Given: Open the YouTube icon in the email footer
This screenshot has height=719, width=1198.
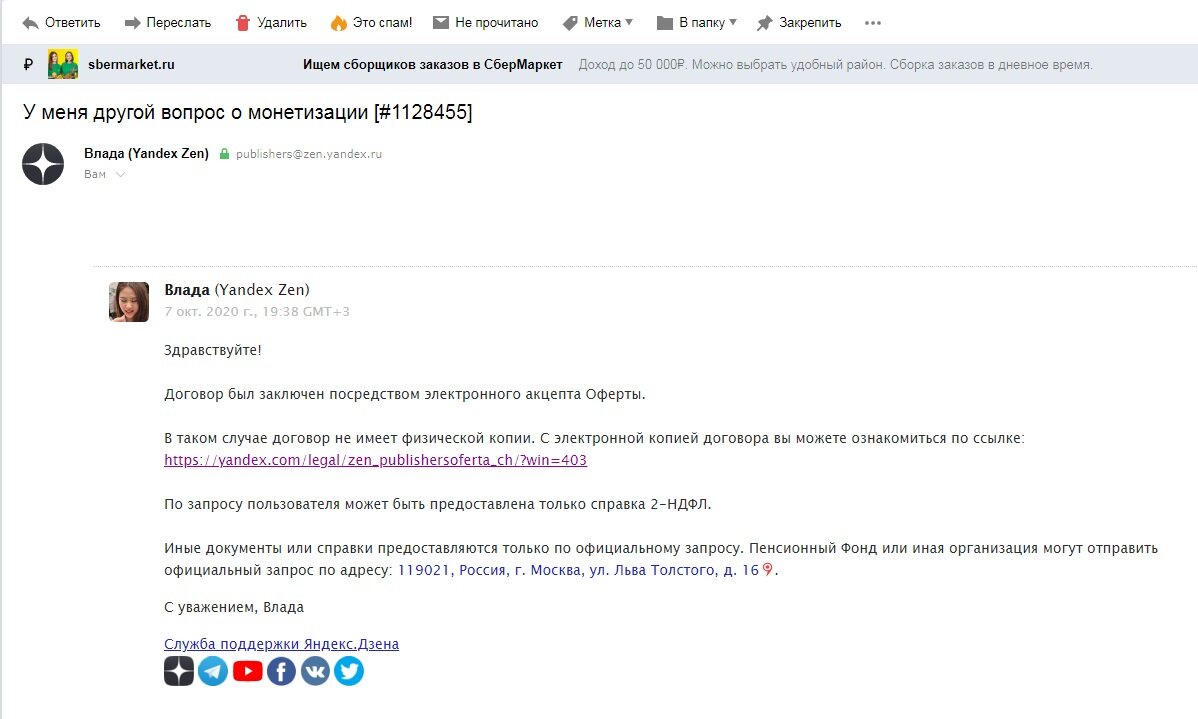Looking at the screenshot, I should (x=247, y=670).
